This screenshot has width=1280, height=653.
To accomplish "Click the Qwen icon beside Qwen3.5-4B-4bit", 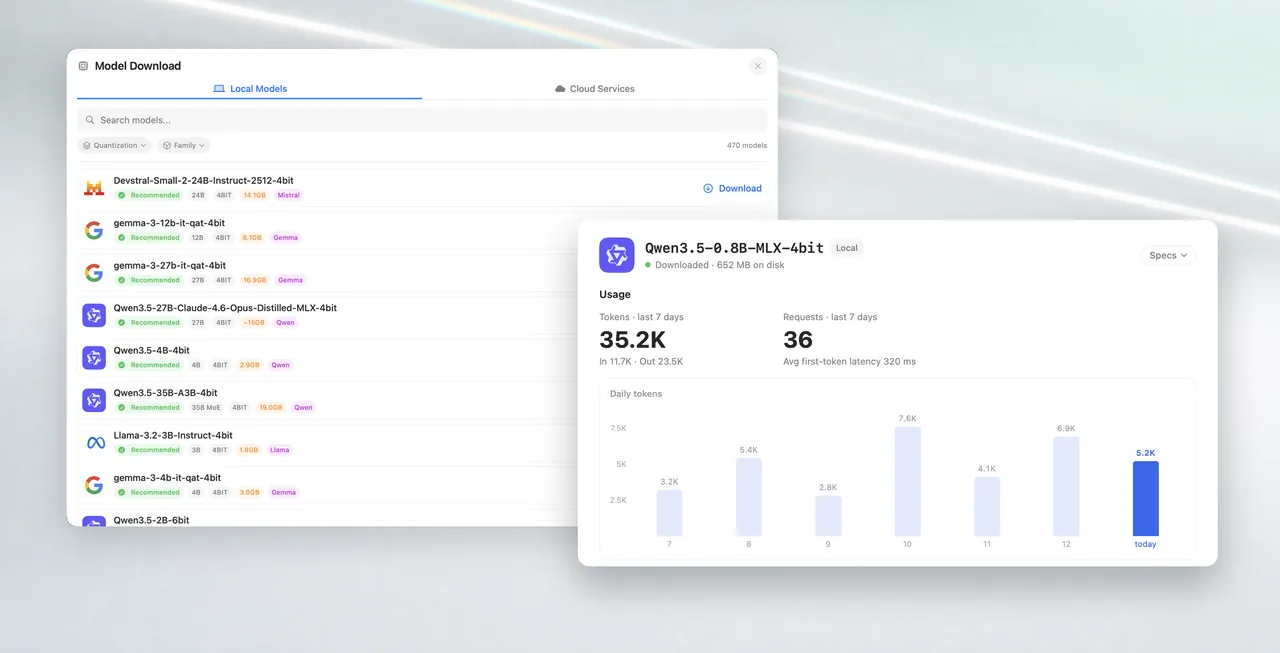I will pyautogui.click(x=94, y=357).
